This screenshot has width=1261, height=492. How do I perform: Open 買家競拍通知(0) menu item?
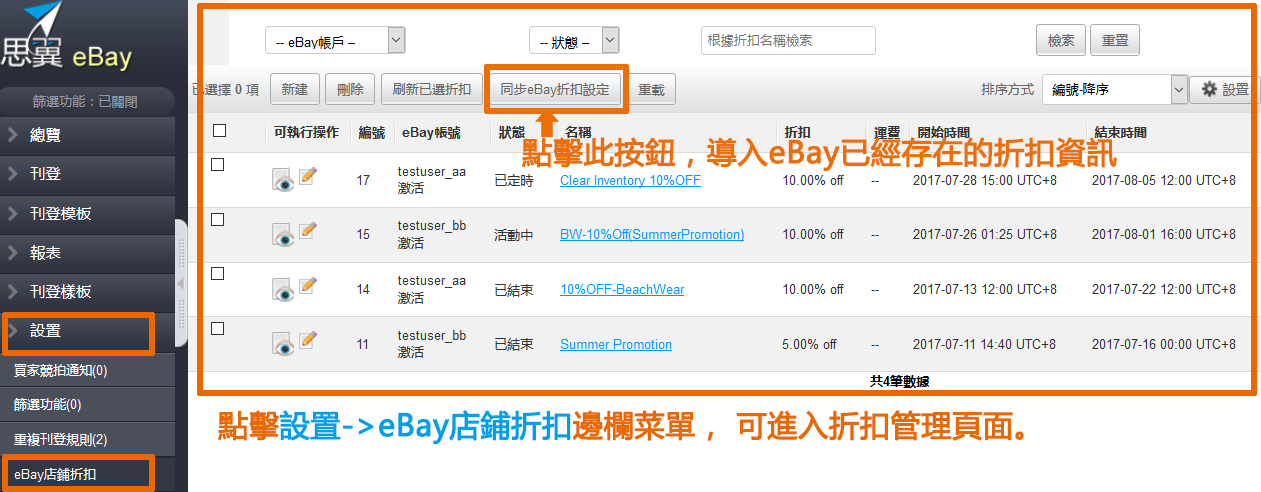(87, 370)
